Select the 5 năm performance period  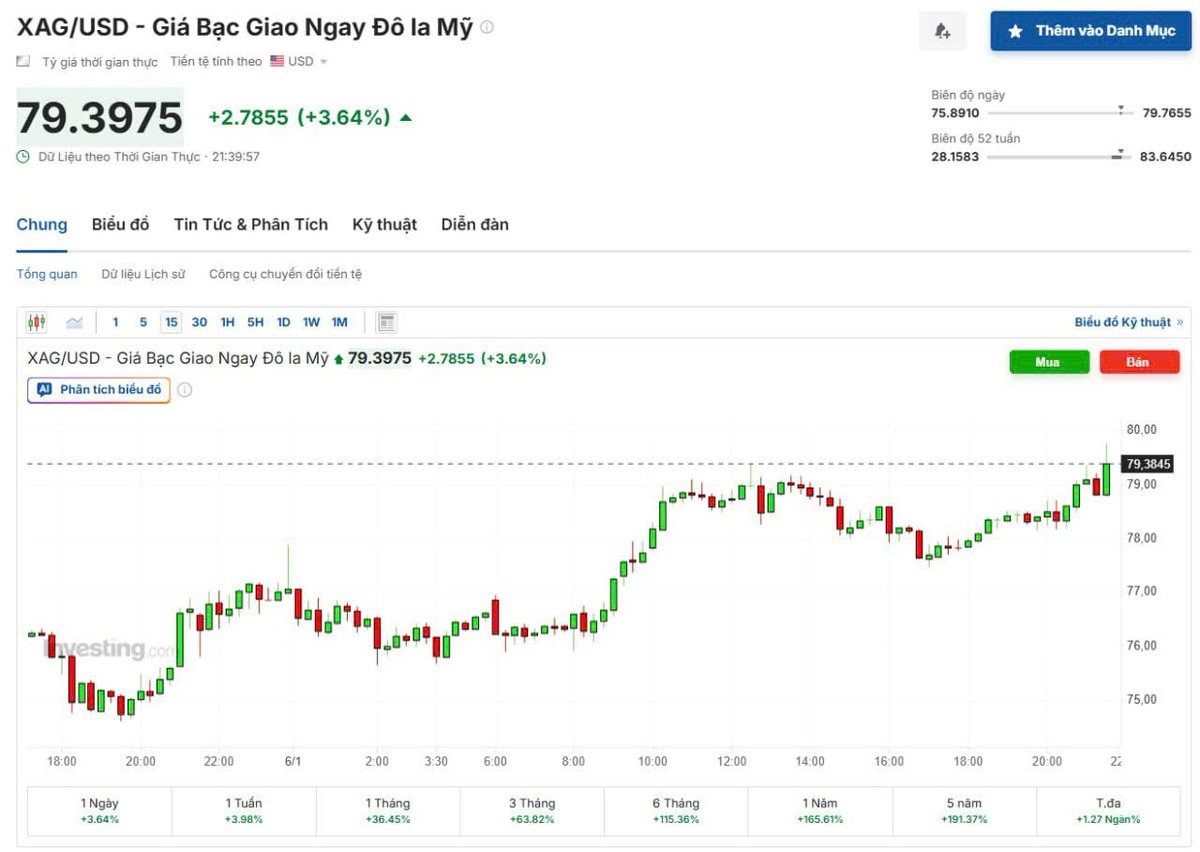point(964,811)
